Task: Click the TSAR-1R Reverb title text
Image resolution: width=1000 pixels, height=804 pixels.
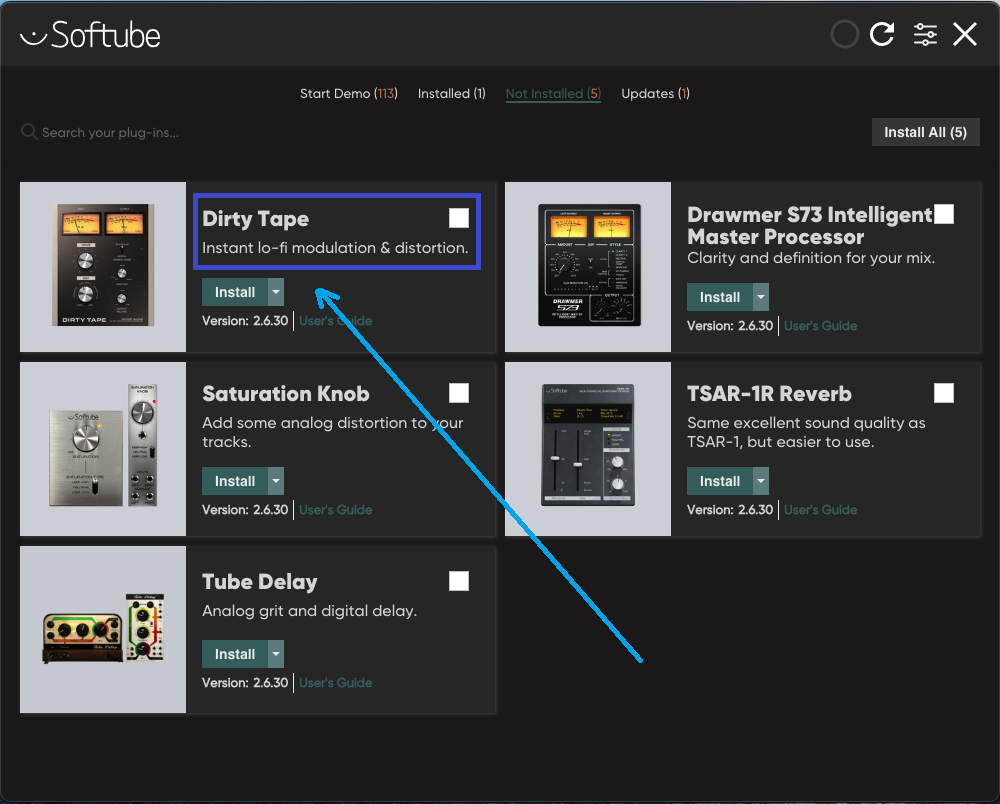Action: click(x=769, y=393)
